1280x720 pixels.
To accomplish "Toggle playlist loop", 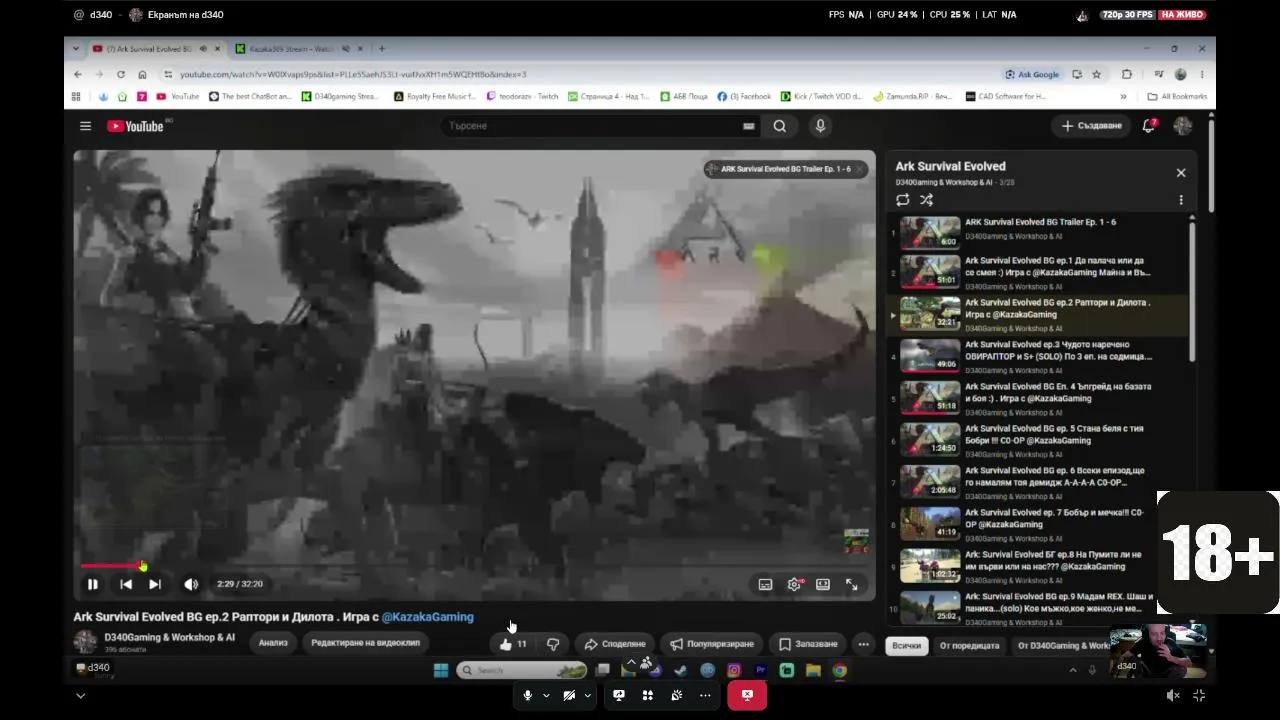I will (903, 200).
